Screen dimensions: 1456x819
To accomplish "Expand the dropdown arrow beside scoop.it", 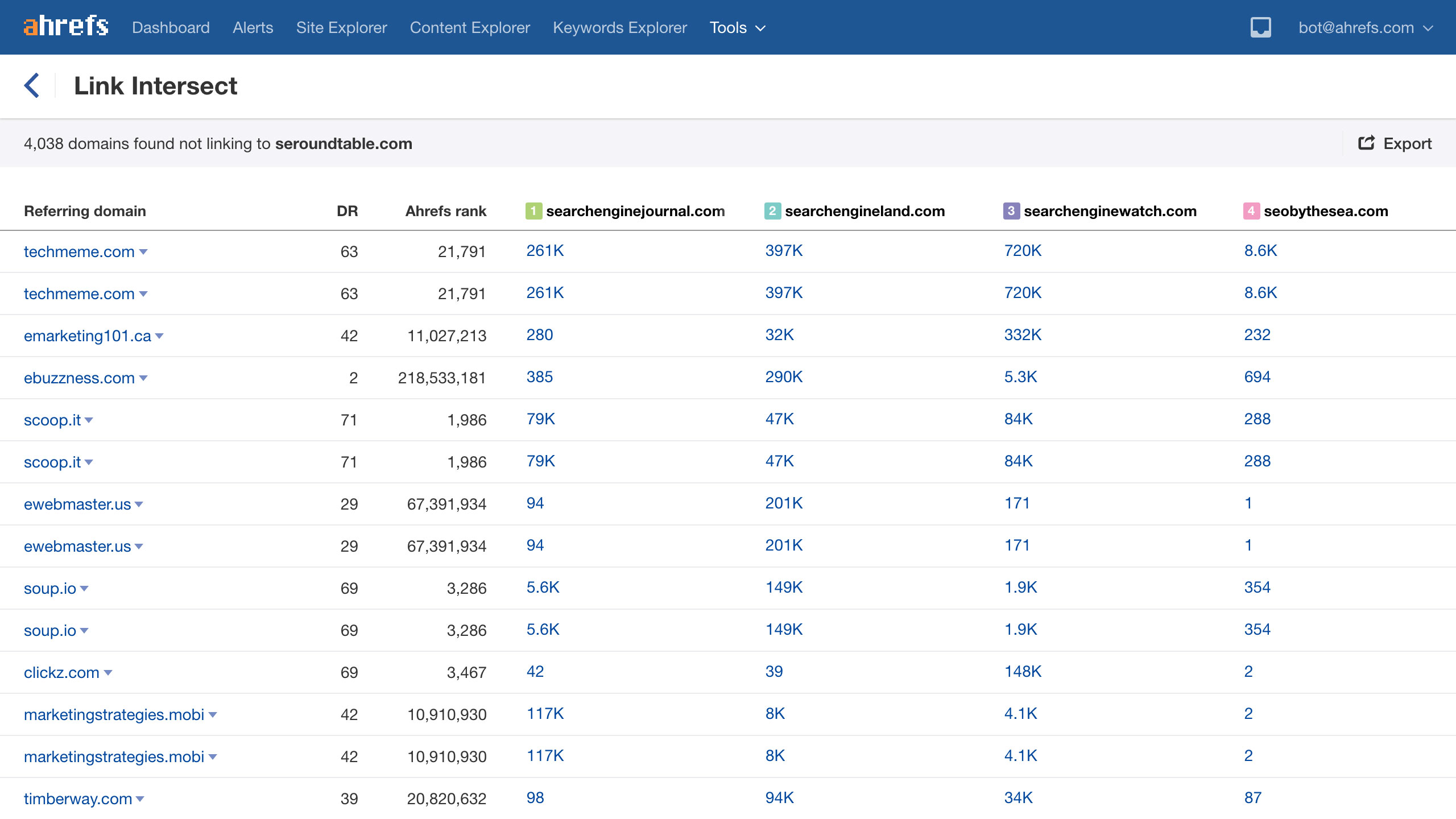I will pos(89,420).
